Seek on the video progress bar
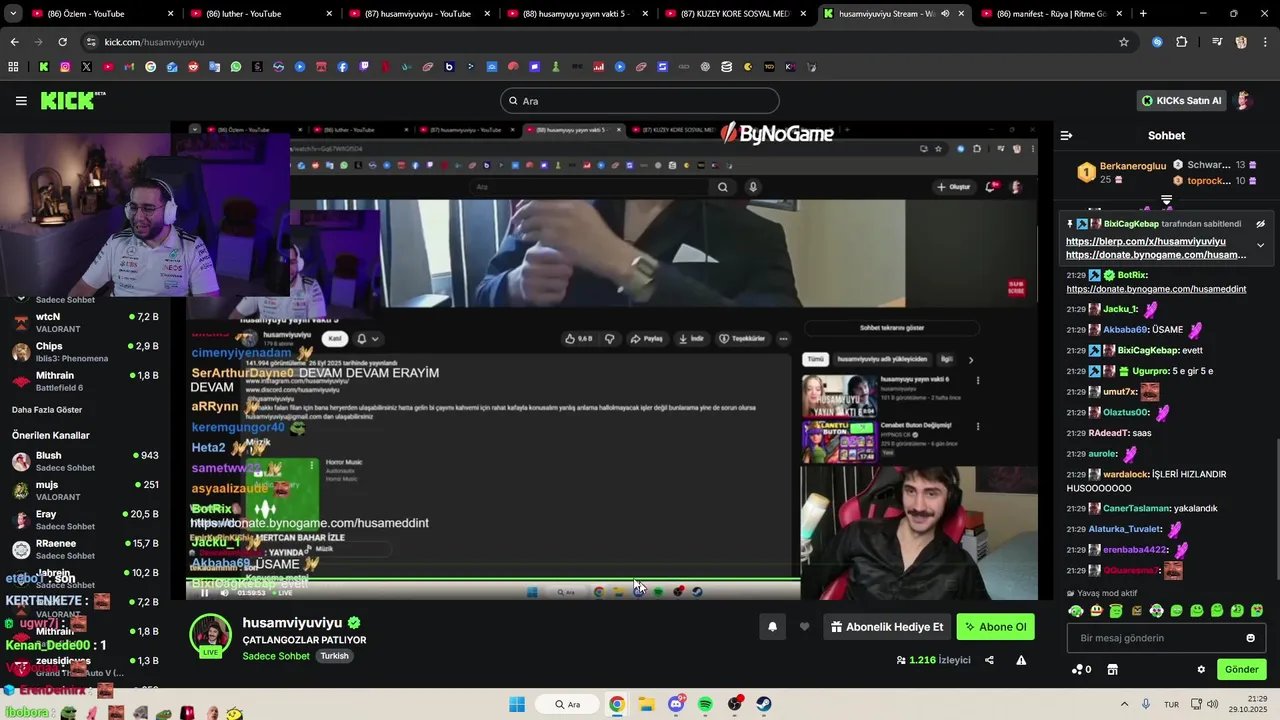Viewport: 1280px width, 720px height. click(x=493, y=579)
